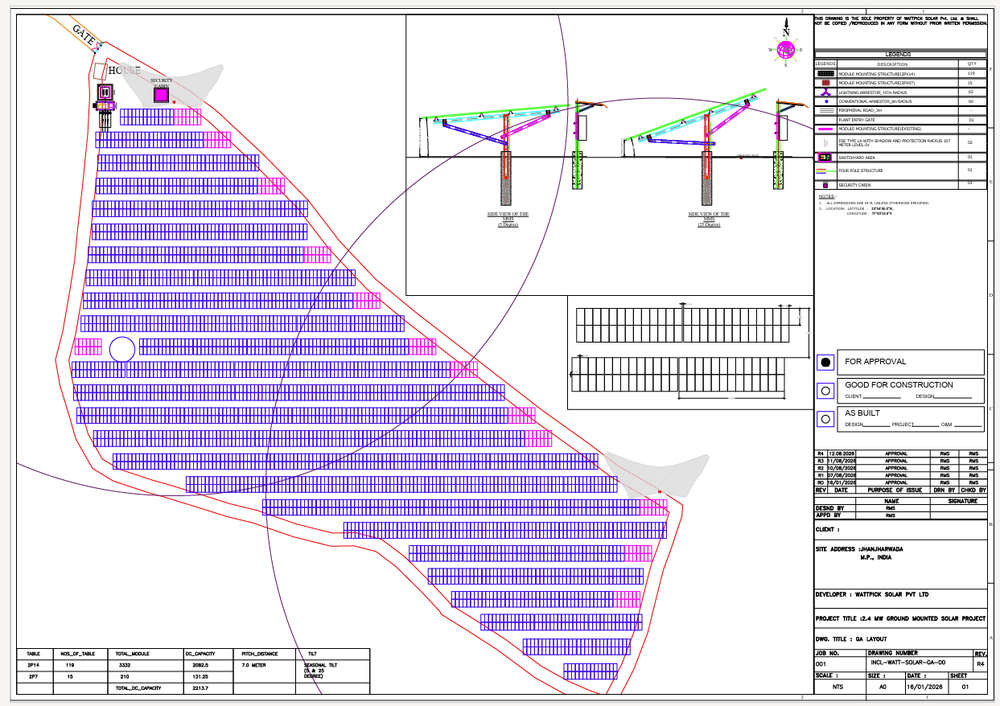Click the PITCH_DISTANCE column header
This screenshot has width=1000, height=706.
[260, 654]
